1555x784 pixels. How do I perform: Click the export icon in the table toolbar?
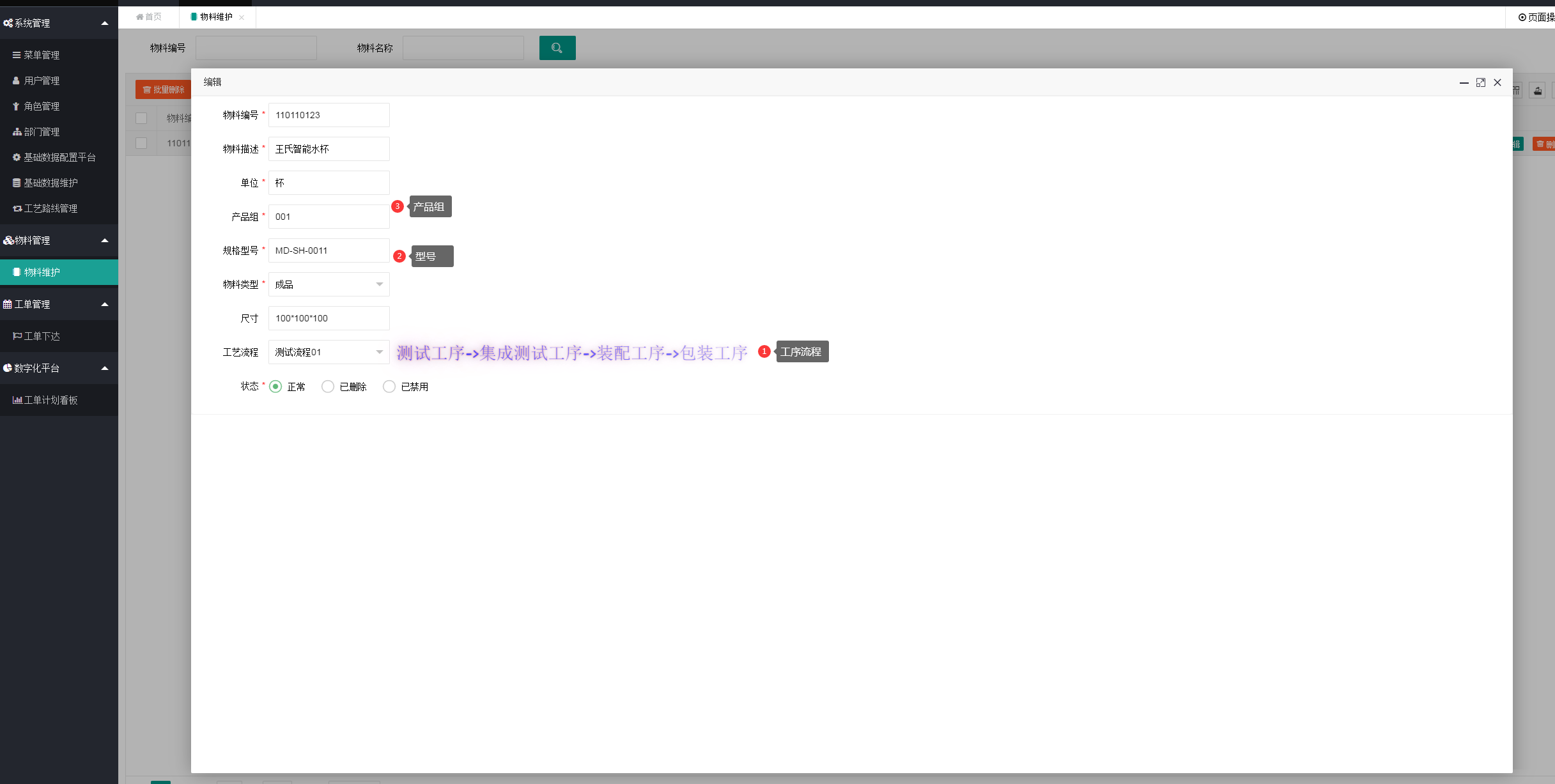[1538, 90]
